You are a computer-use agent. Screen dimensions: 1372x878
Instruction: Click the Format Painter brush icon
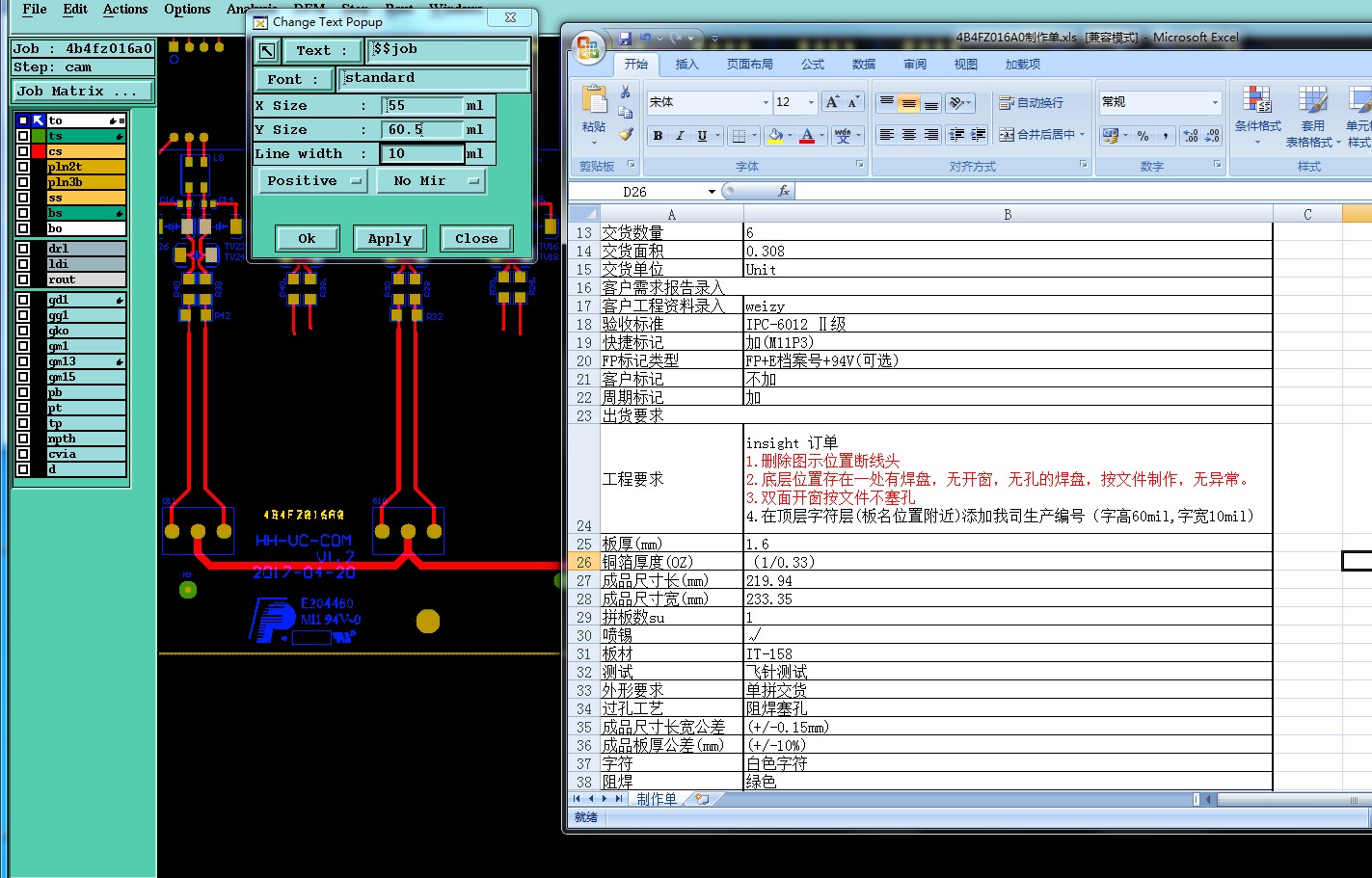pyautogui.click(x=626, y=135)
